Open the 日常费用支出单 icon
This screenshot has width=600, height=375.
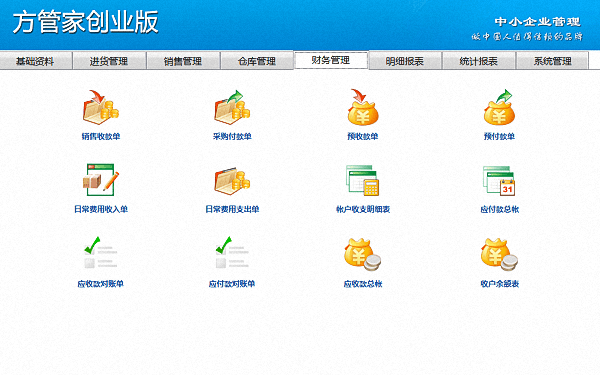232,181
